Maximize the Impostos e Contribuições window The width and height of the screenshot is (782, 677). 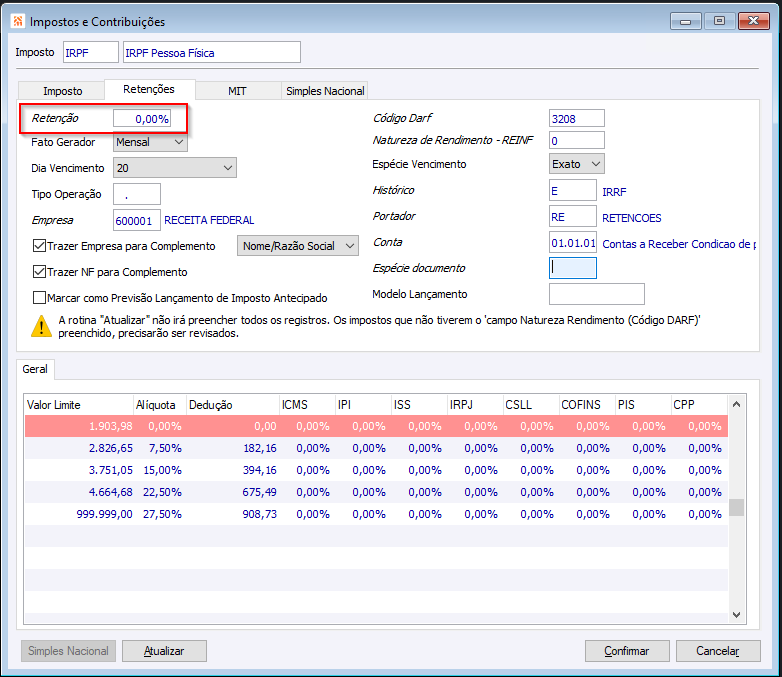(x=719, y=21)
